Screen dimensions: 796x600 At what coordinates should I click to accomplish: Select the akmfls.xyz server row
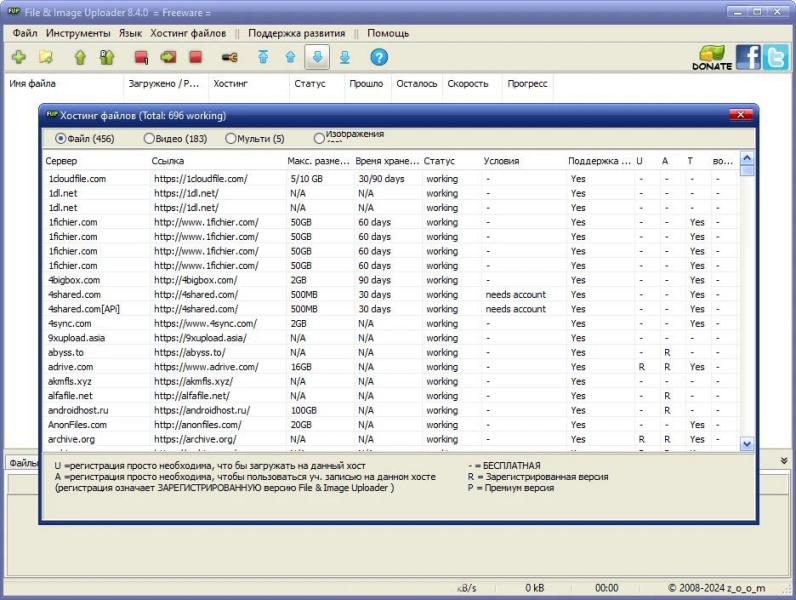(391, 381)
